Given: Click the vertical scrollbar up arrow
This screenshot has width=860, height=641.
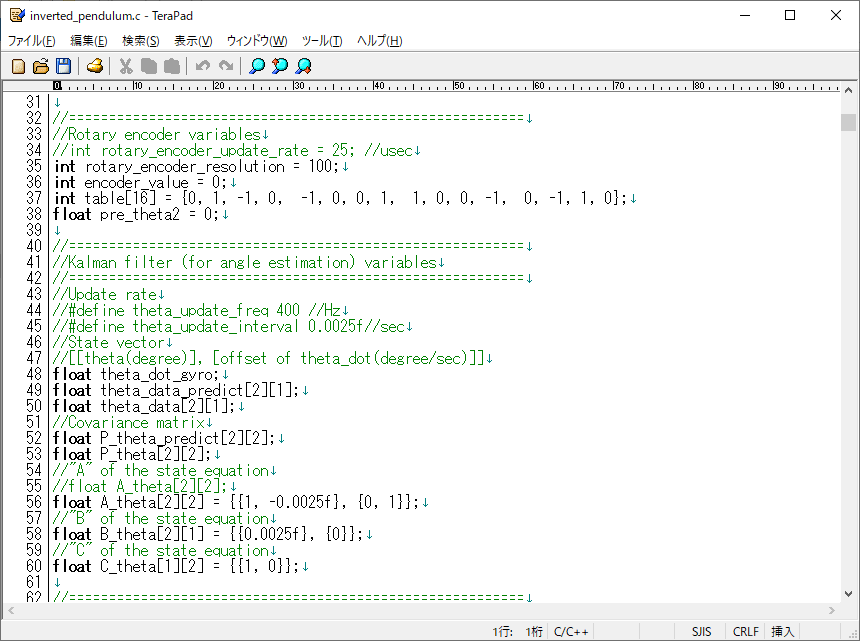Looking at the screenshot, I should (848, 90).
